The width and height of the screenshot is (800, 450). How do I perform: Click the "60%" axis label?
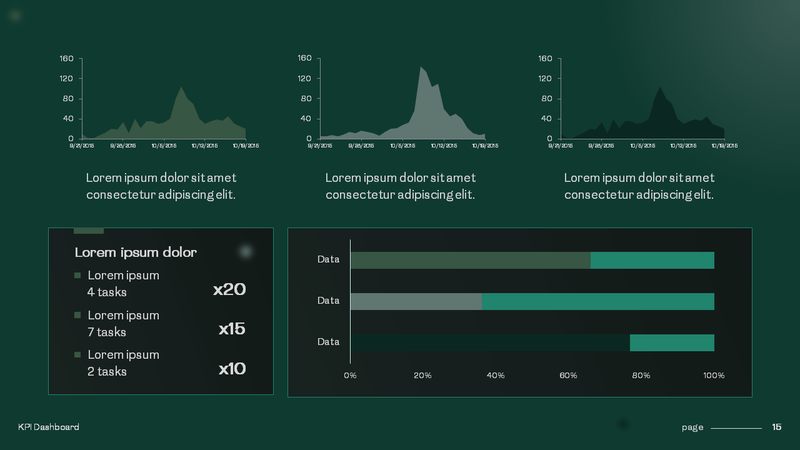tap(568, 376)
